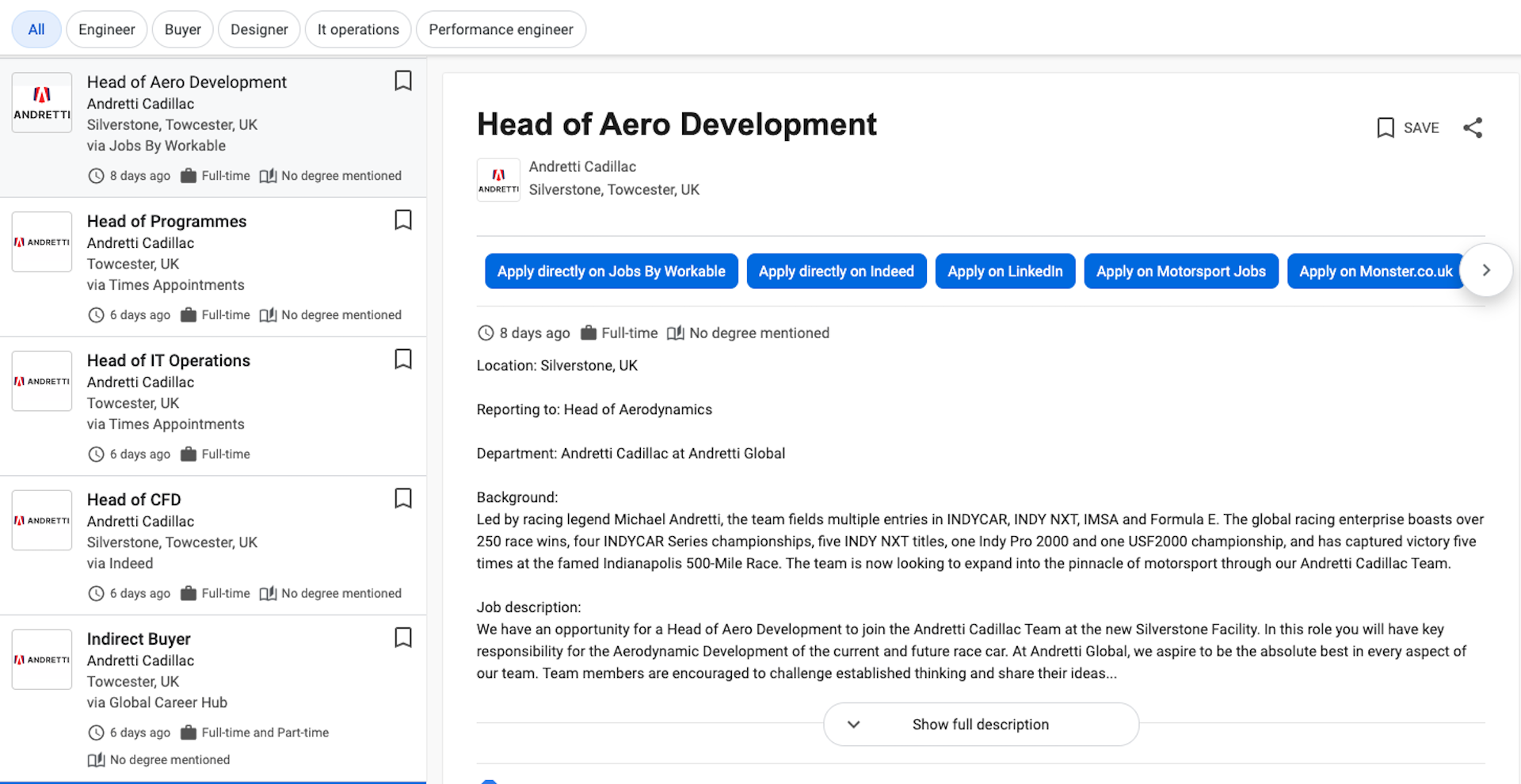
Task: Bookmark the Indirect Buyer job listing
Action: point(402,638)
